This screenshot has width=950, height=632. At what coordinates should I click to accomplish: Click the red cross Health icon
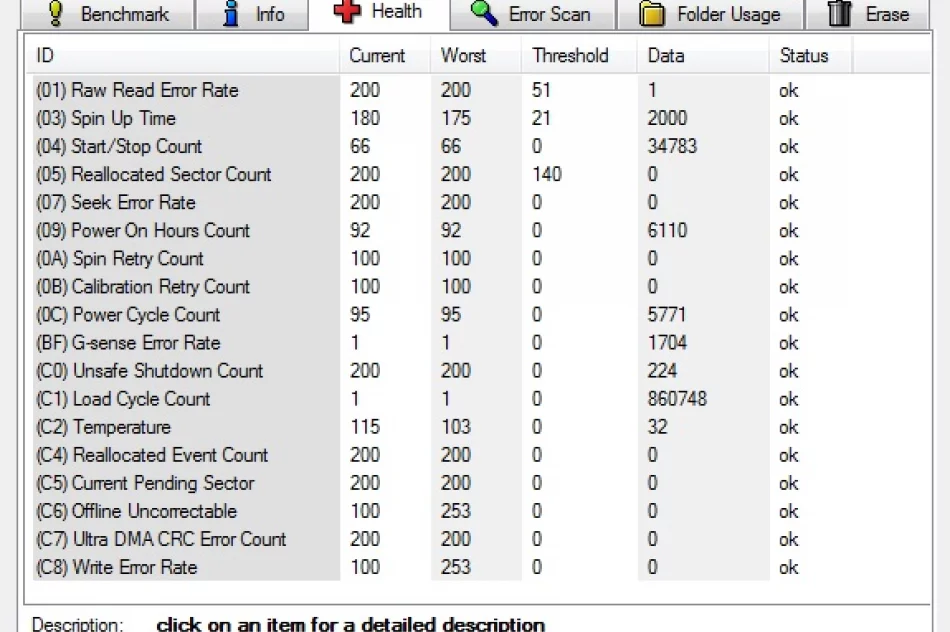[347, 12]
